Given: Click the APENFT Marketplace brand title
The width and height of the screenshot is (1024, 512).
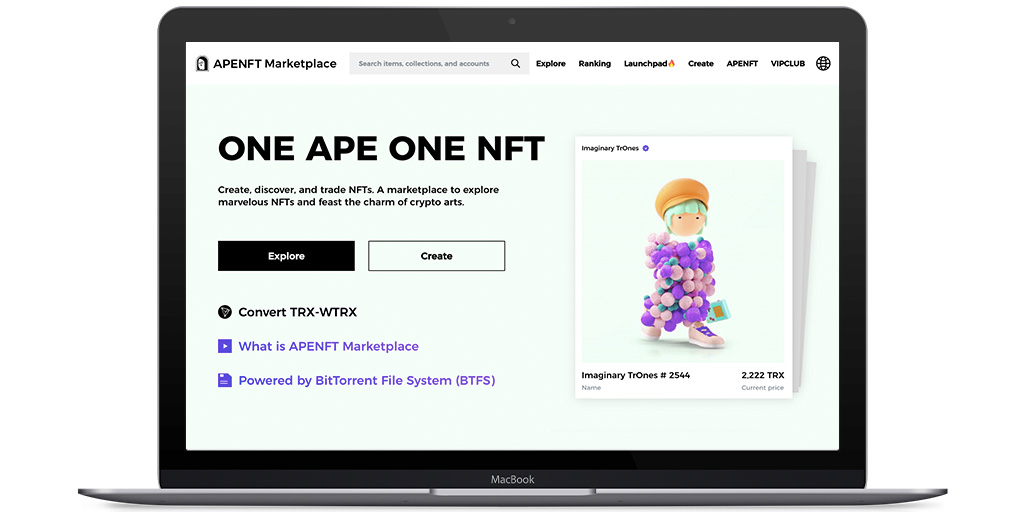Looking at the screenshot, I should coord(275,63).
